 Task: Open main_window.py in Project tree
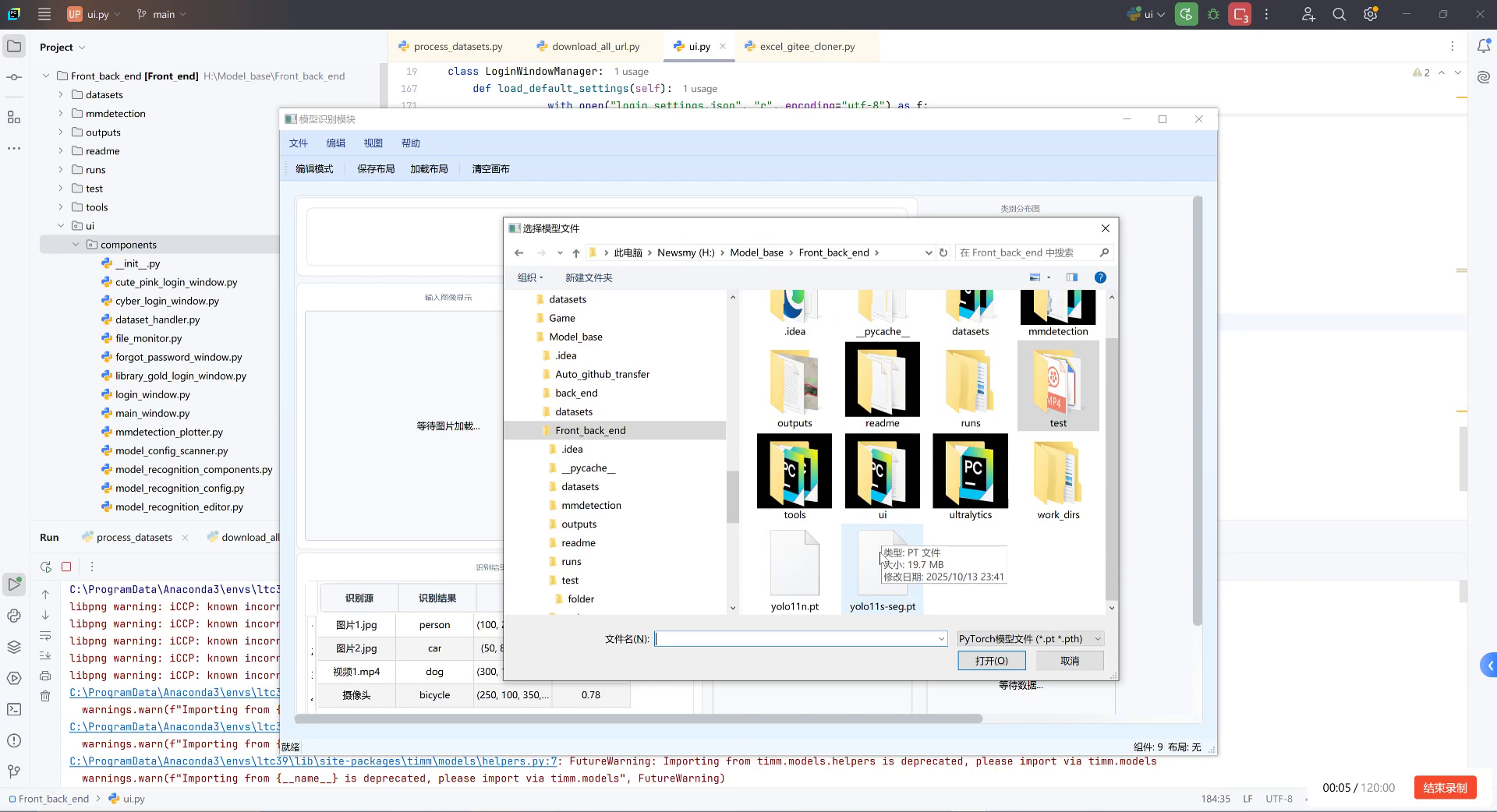tap(152, 413)
